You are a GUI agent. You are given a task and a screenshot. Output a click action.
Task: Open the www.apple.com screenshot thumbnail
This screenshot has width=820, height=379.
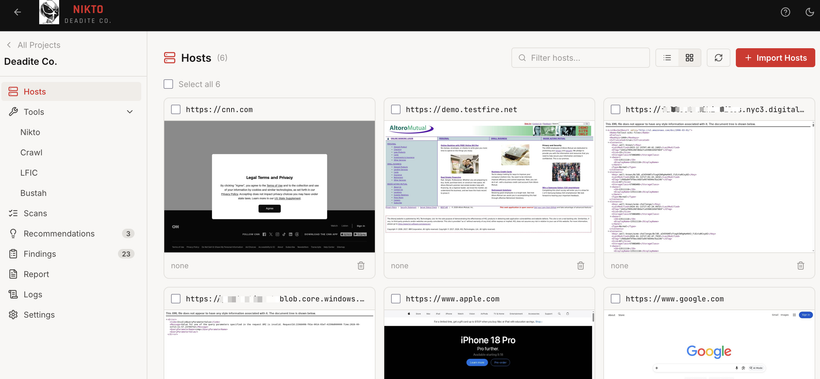click(x=489, y=344)
